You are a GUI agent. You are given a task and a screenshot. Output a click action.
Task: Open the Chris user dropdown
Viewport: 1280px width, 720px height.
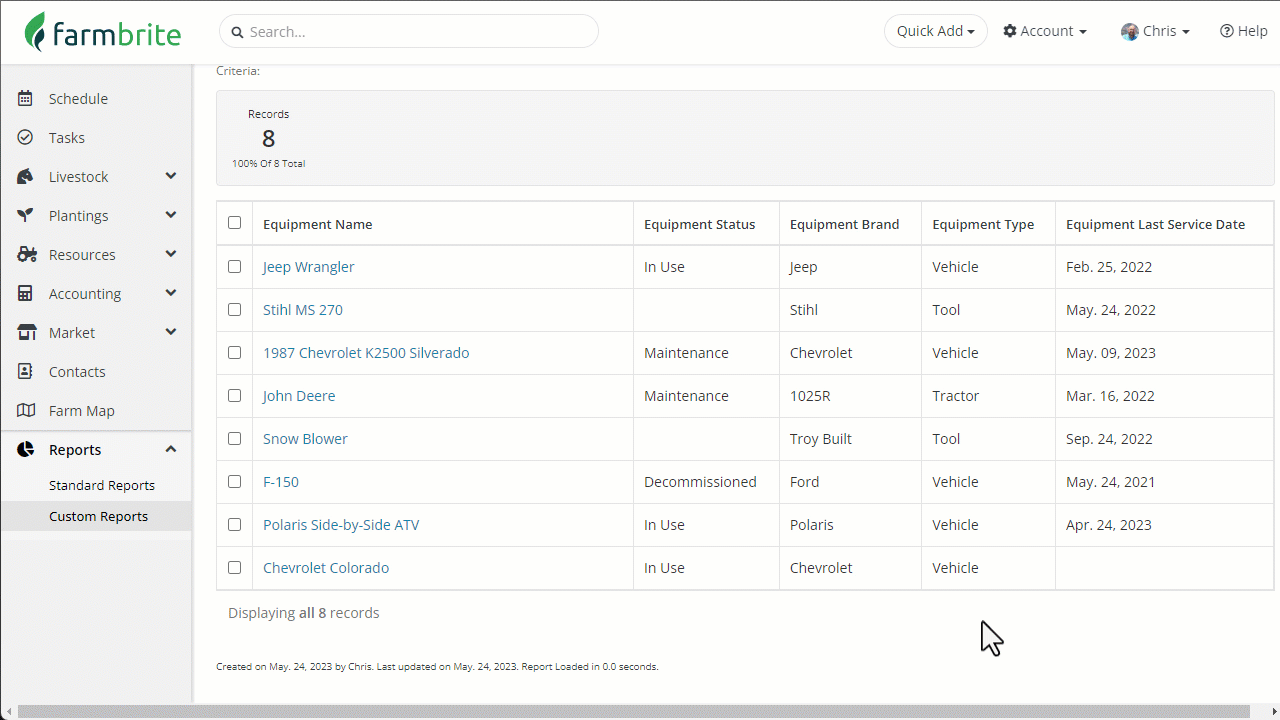point(1155,31)
